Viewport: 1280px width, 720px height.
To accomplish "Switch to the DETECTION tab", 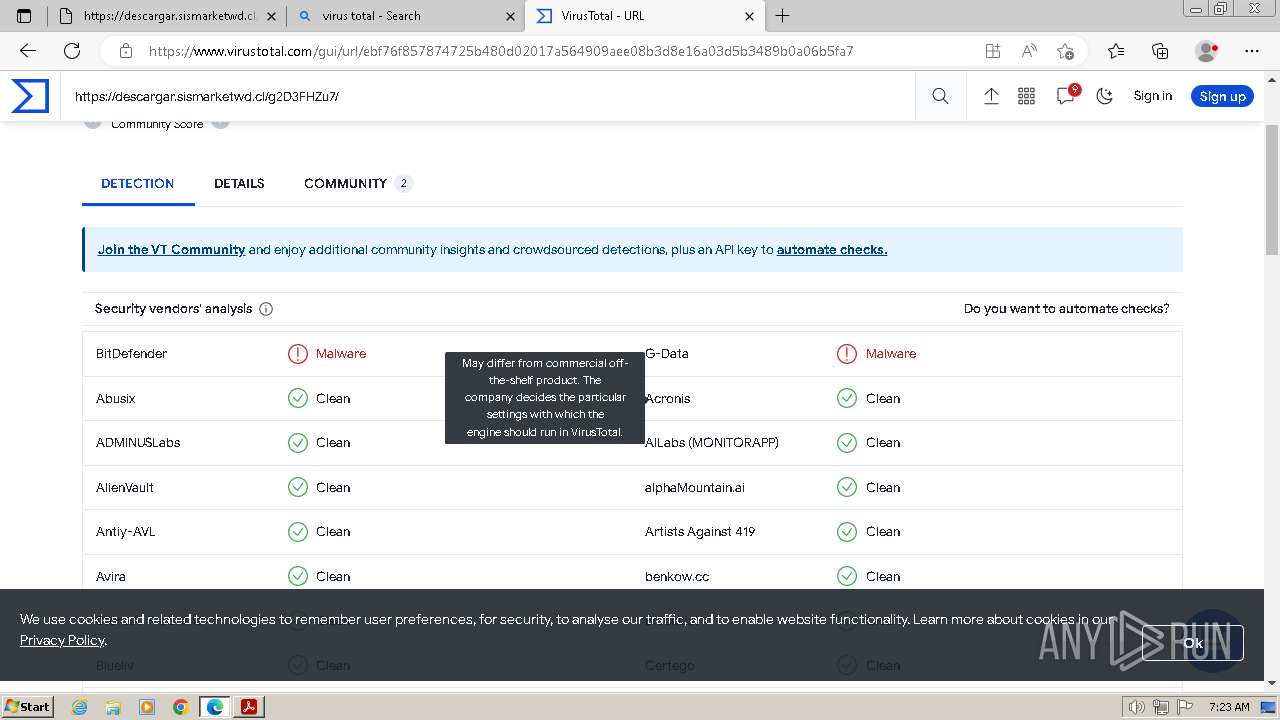I will point(138,183).
